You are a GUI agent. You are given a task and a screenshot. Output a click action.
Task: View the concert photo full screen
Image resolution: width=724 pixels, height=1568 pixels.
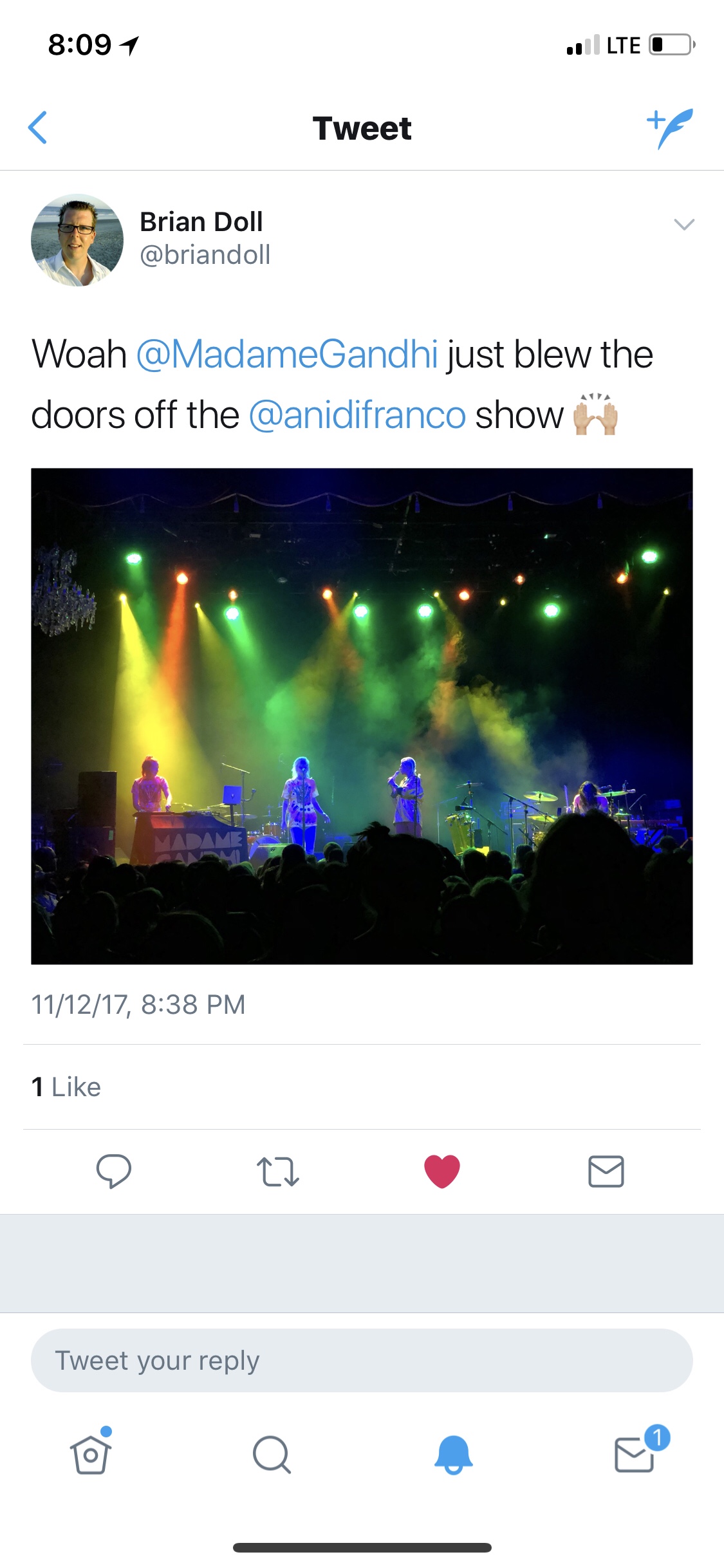pyautogui.click(x=362, y=716)
